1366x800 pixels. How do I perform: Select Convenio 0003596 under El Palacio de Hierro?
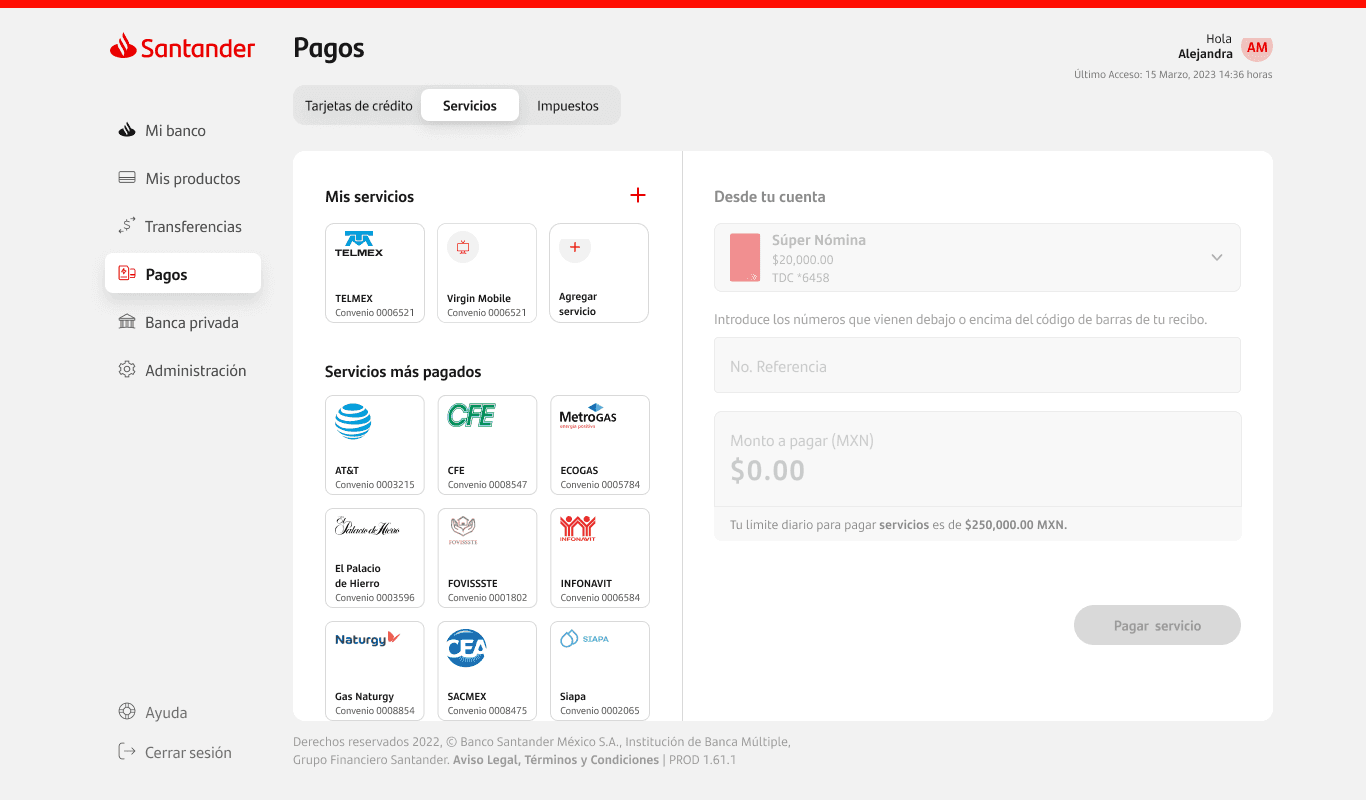pos(375,598)
